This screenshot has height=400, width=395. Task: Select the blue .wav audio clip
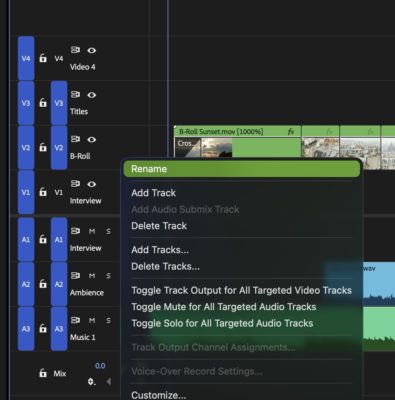click(x=378, y=283)
